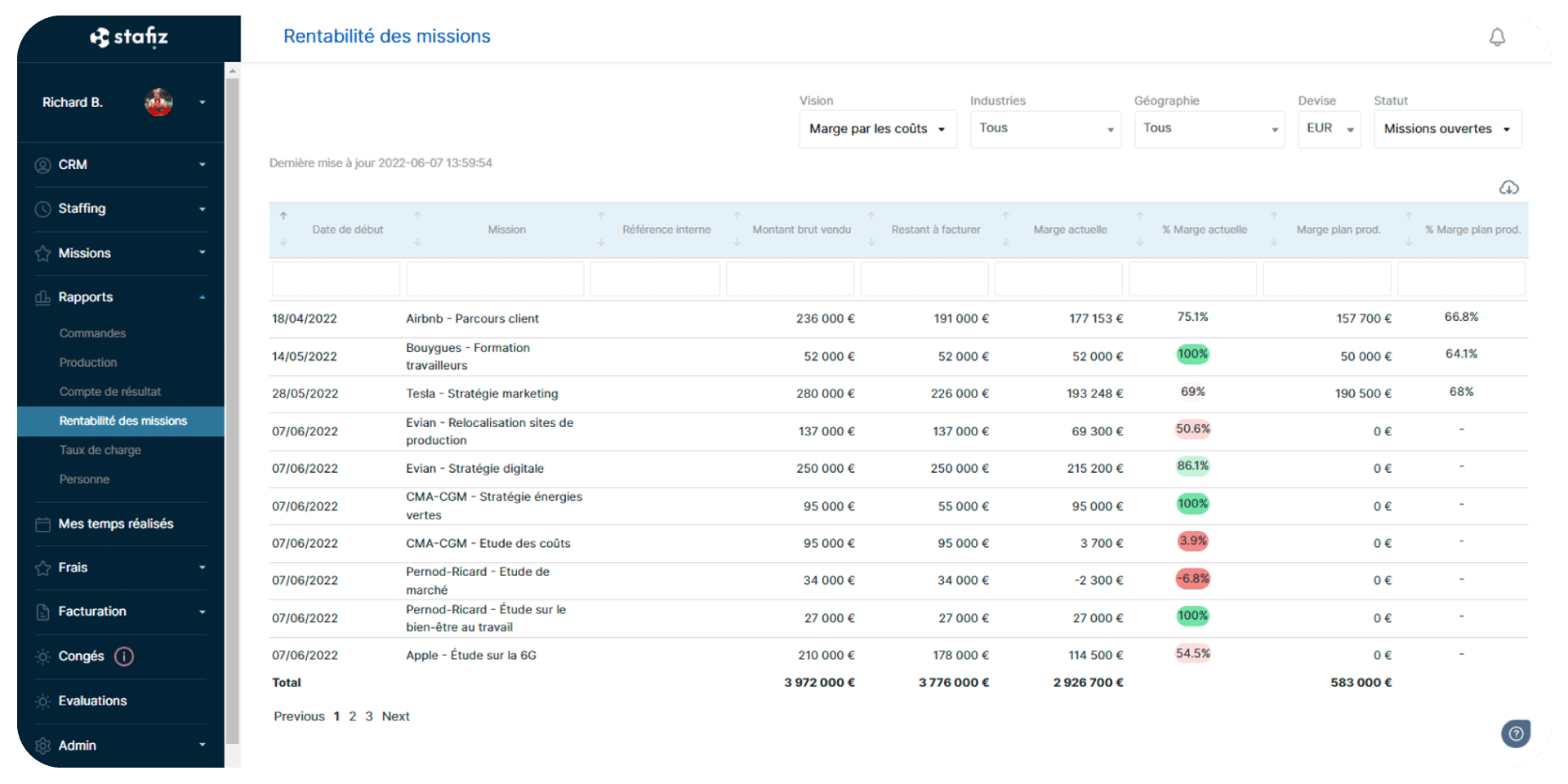Viewport: 1568px width, 784px height.
Task: Open Production report
Action: click(x=88, y=363)
